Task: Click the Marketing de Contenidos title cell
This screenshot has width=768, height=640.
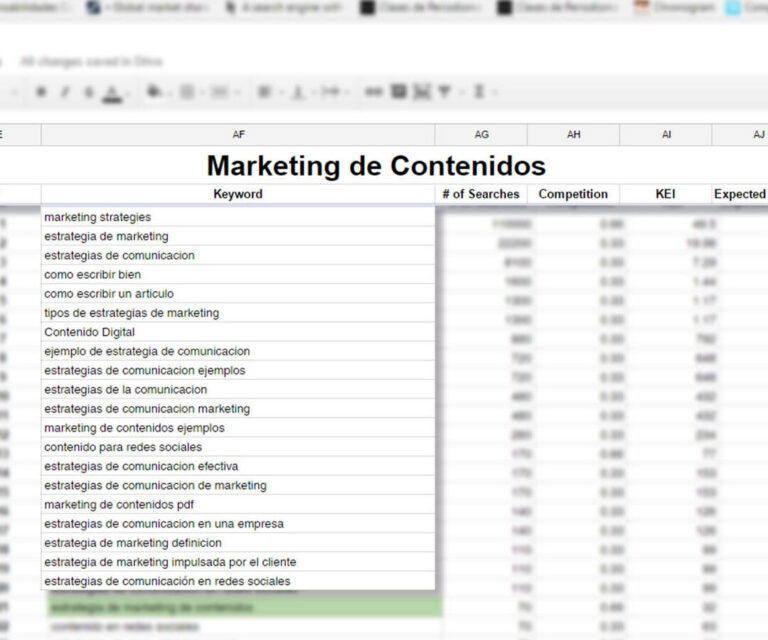Action: tap(376, 166)
